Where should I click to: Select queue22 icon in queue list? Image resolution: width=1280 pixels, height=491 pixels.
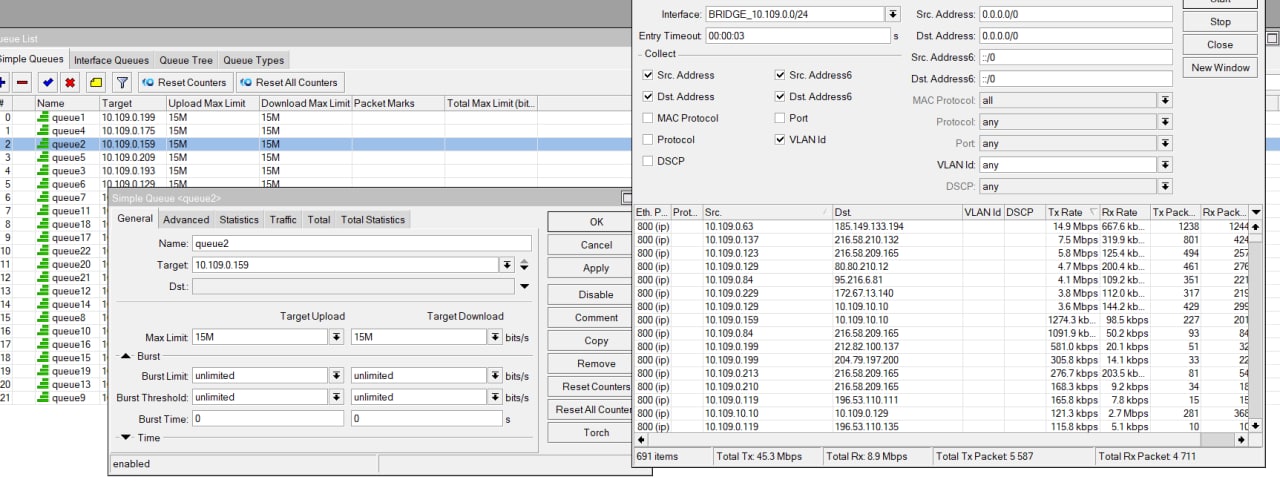click(x=43, y=251)
